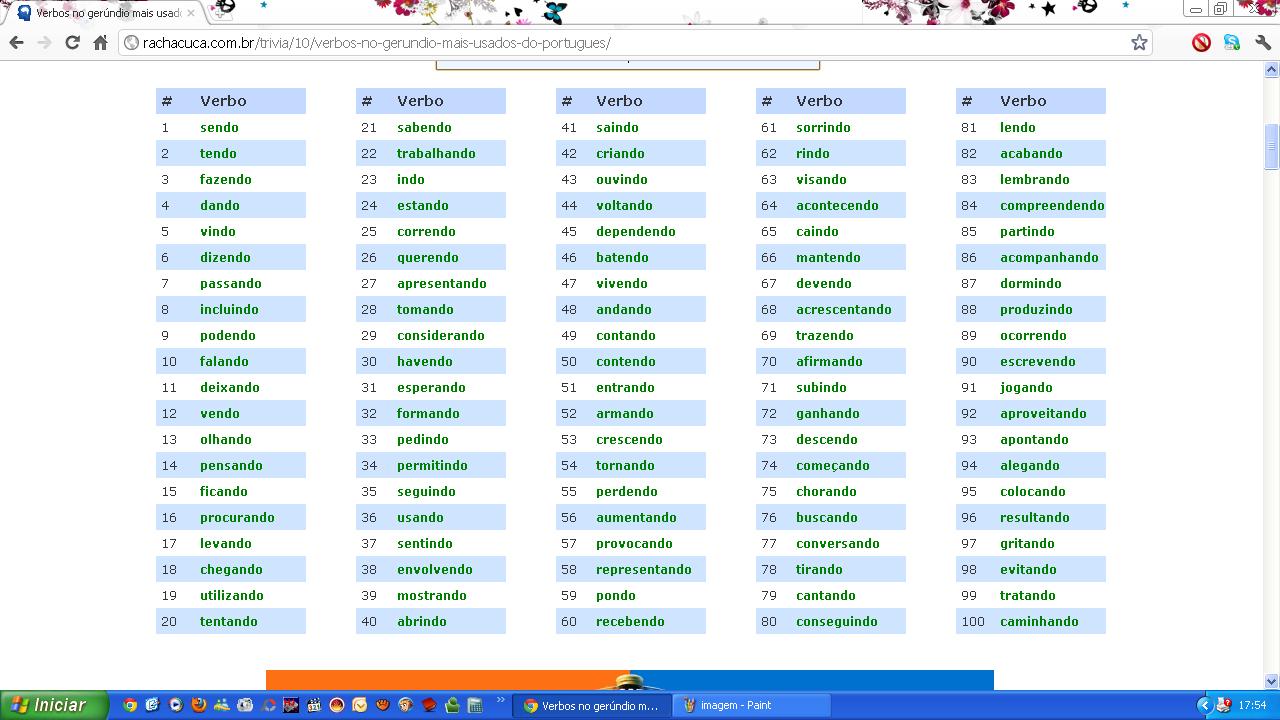This screenshot has height=720, width=1280.
Task: Expand hidden system tray icons
Action: [1204, 705]
